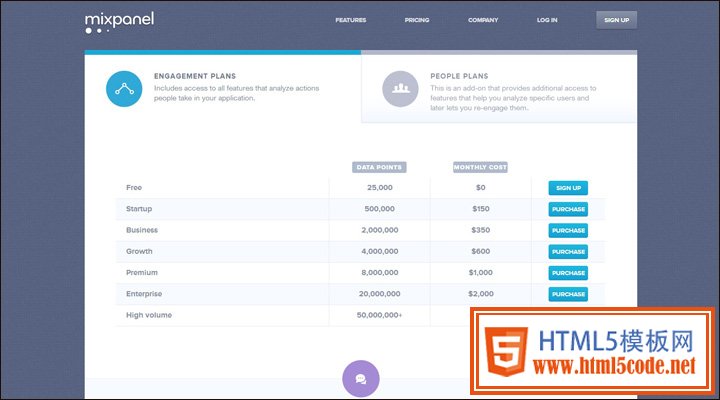Click Sign Up in the Free row
The image size is (720, 400).
[x=568, y=188]
